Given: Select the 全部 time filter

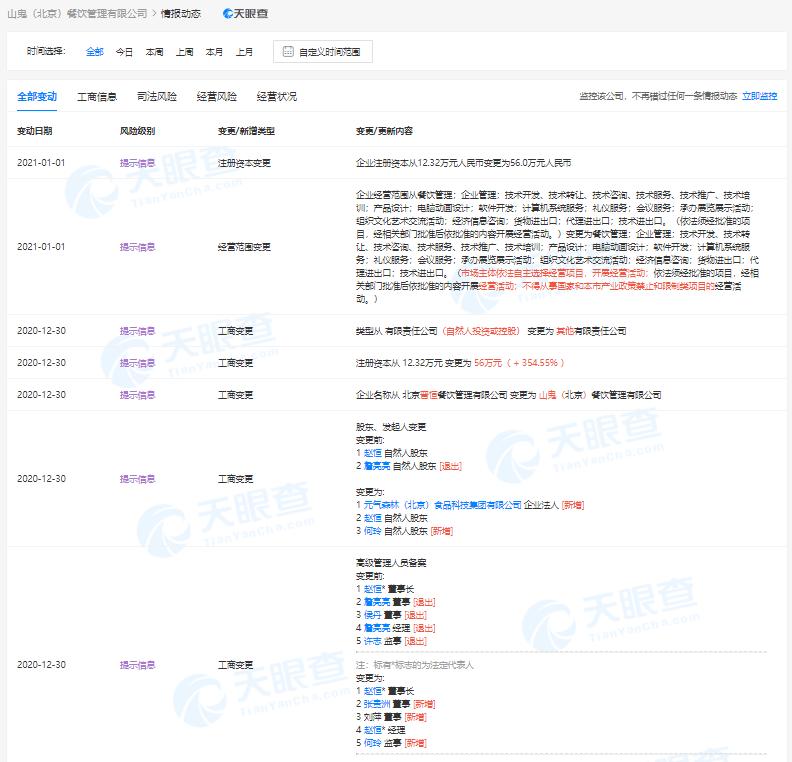Looking at the screenshot, I should (x=94, y=51).
